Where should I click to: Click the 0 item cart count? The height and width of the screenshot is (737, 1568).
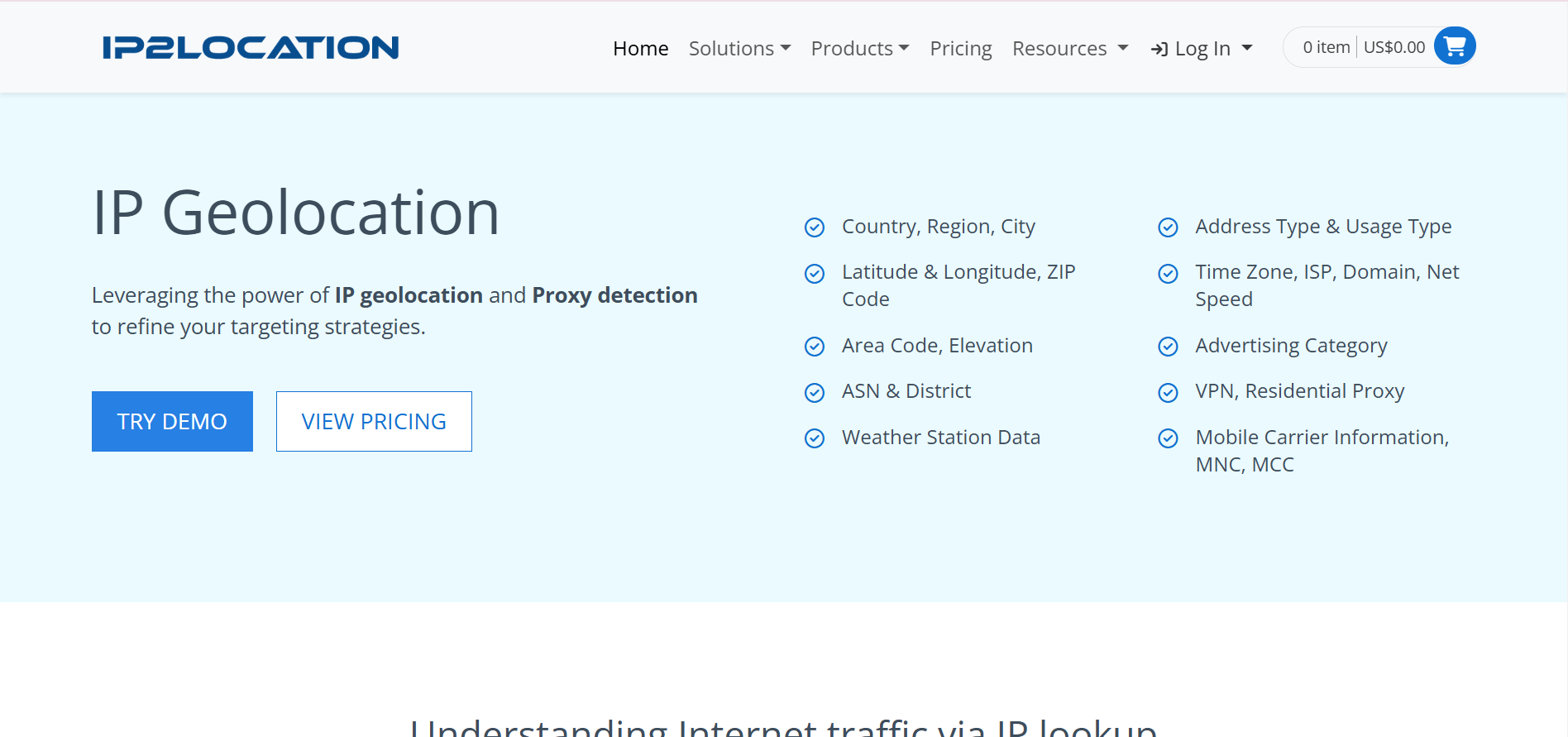[1327, 47]
